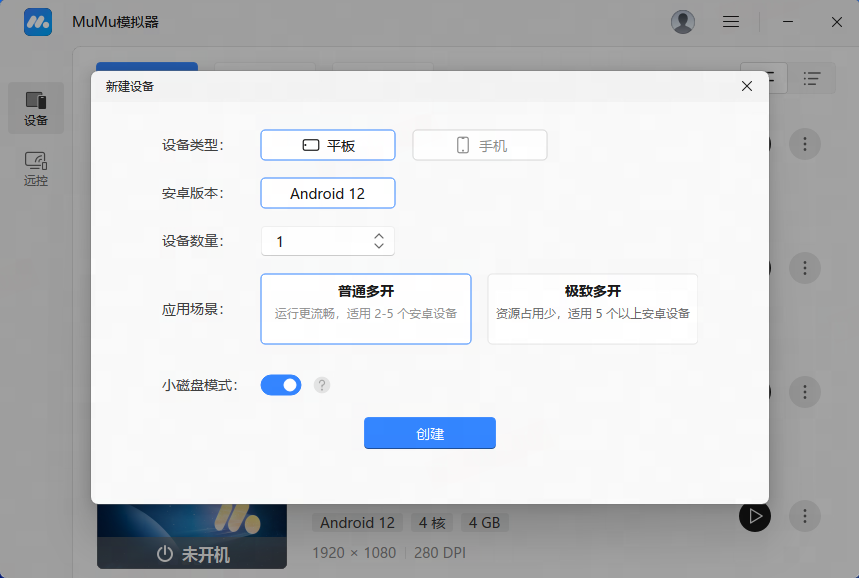
Task: Click the 创建 button
Action: (x=430, y=433)
